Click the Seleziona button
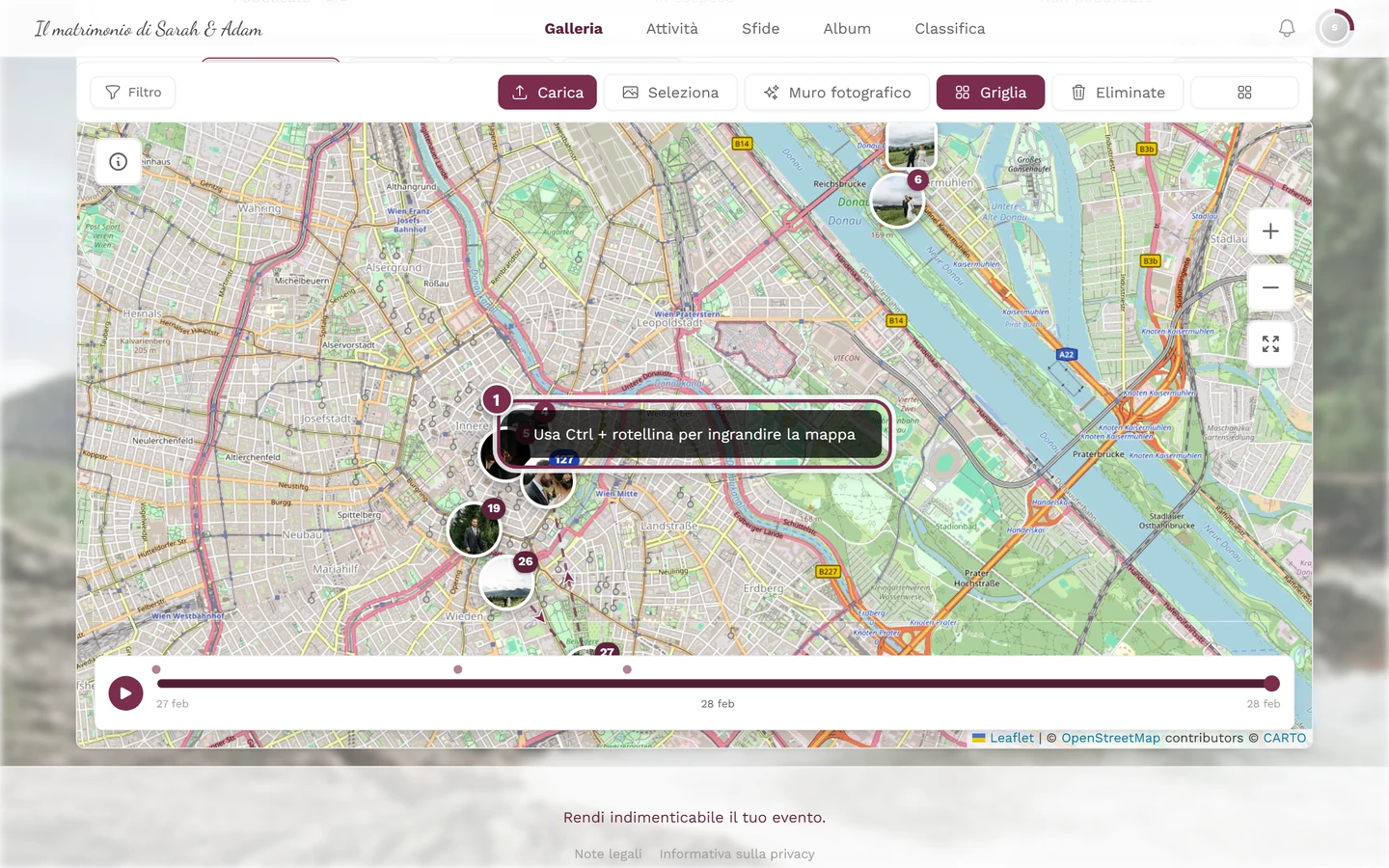 tap(670, 93)
